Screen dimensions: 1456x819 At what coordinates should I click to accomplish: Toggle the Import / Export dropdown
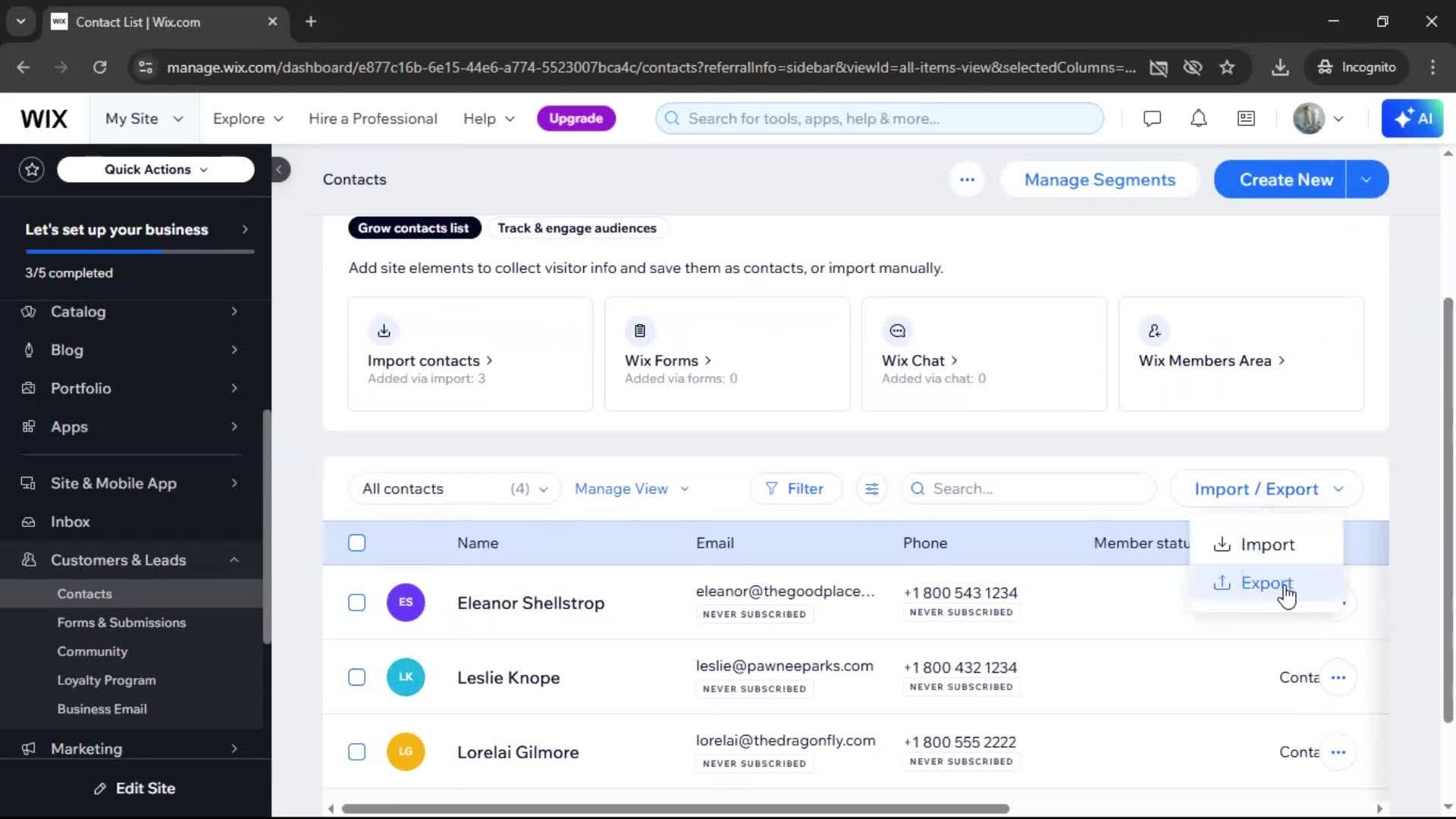tap(1266, 489)
